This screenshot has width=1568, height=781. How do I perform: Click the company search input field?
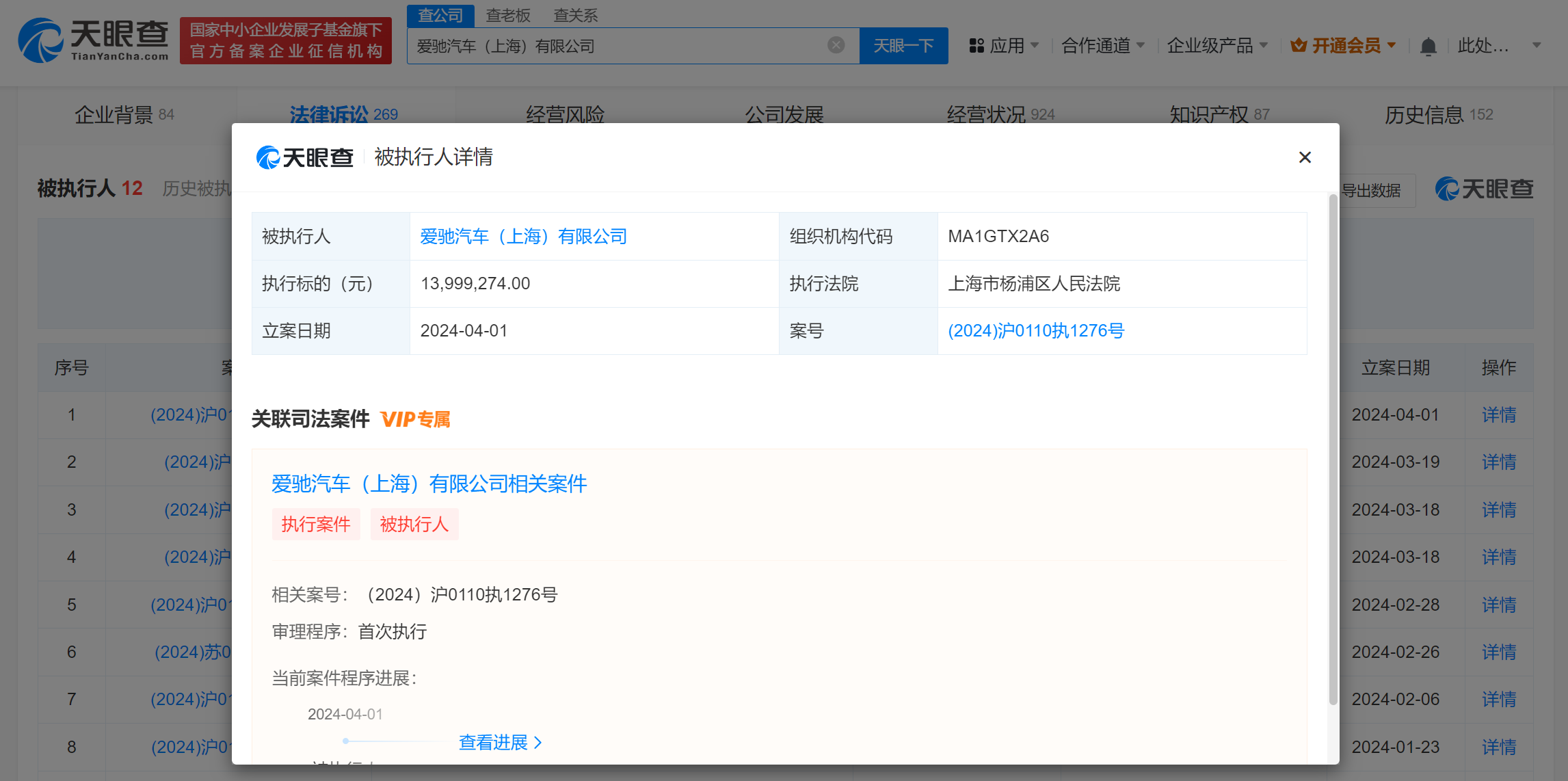click(615, 46)
